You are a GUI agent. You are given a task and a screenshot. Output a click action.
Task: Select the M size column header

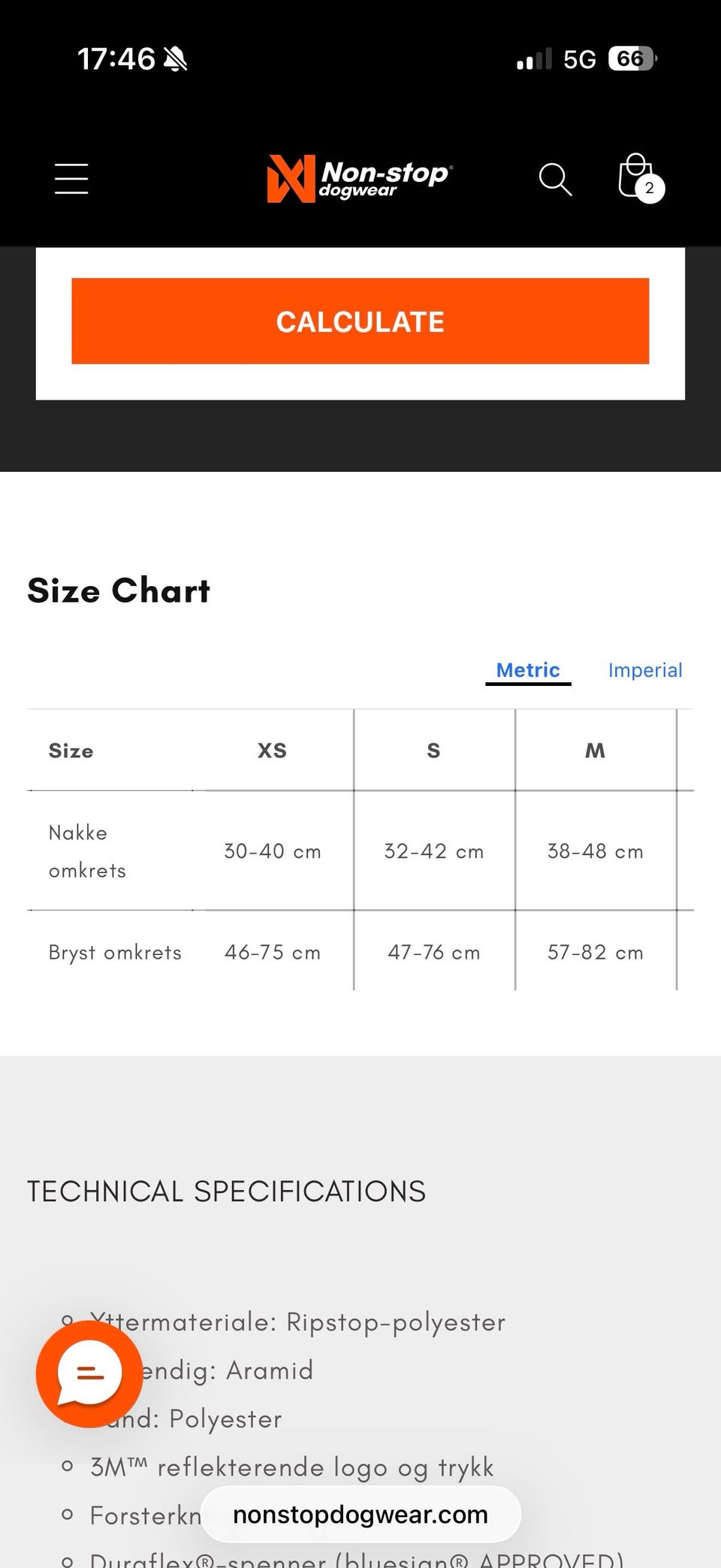pyautogui.click(x=595, y=751)
